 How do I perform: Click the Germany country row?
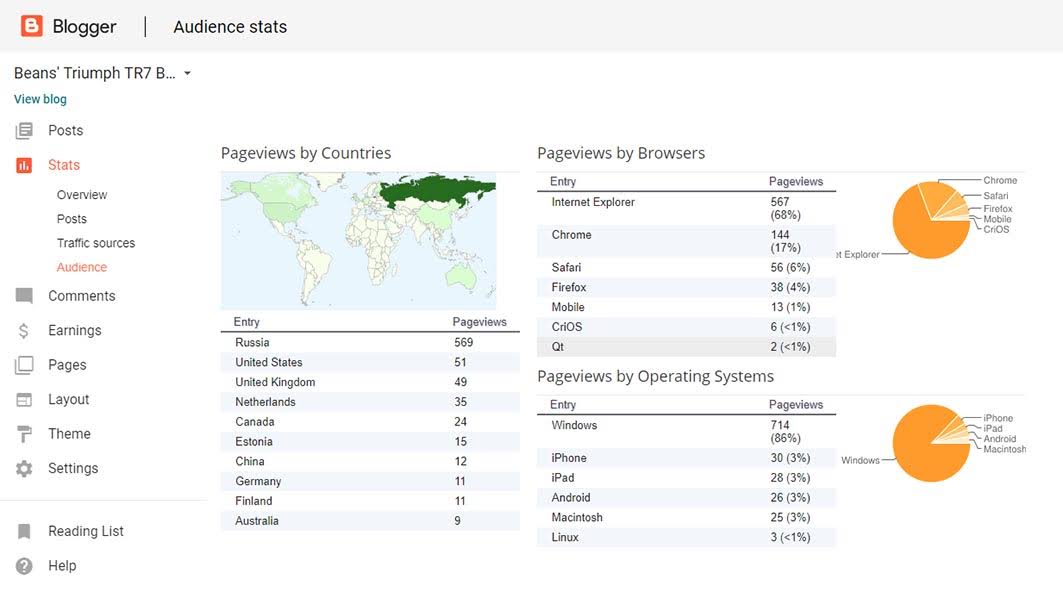370,481
